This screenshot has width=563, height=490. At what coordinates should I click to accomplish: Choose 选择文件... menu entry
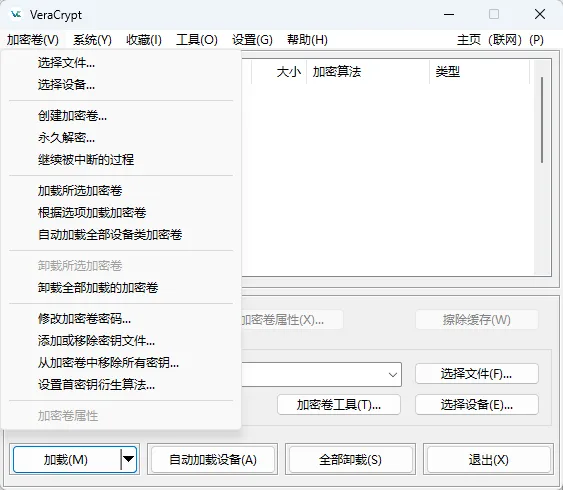pos(121,63)
